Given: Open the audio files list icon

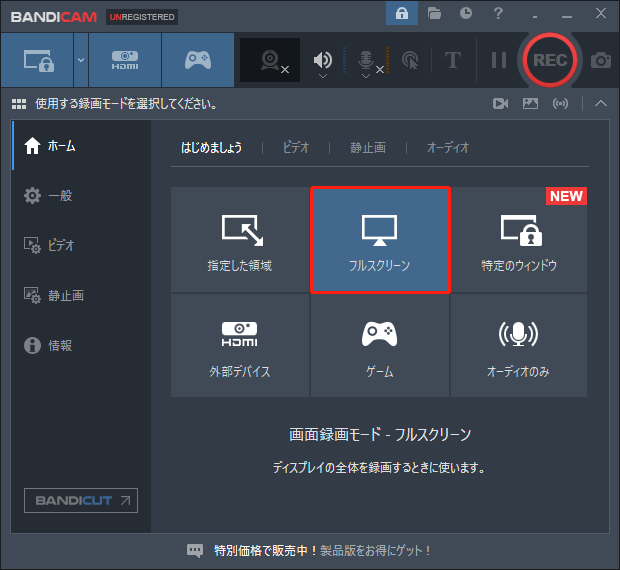Looking at the screenshot, I should pyautogui.click(x=560, y=104).
